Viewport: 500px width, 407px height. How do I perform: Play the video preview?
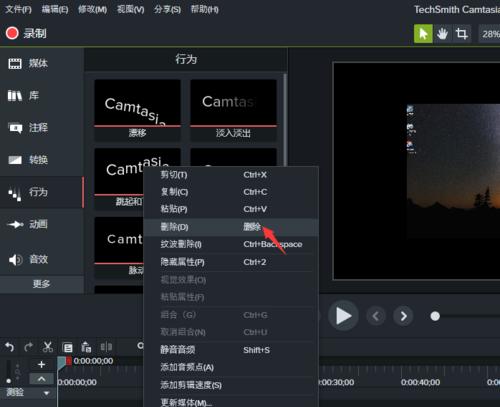[343, 316]
